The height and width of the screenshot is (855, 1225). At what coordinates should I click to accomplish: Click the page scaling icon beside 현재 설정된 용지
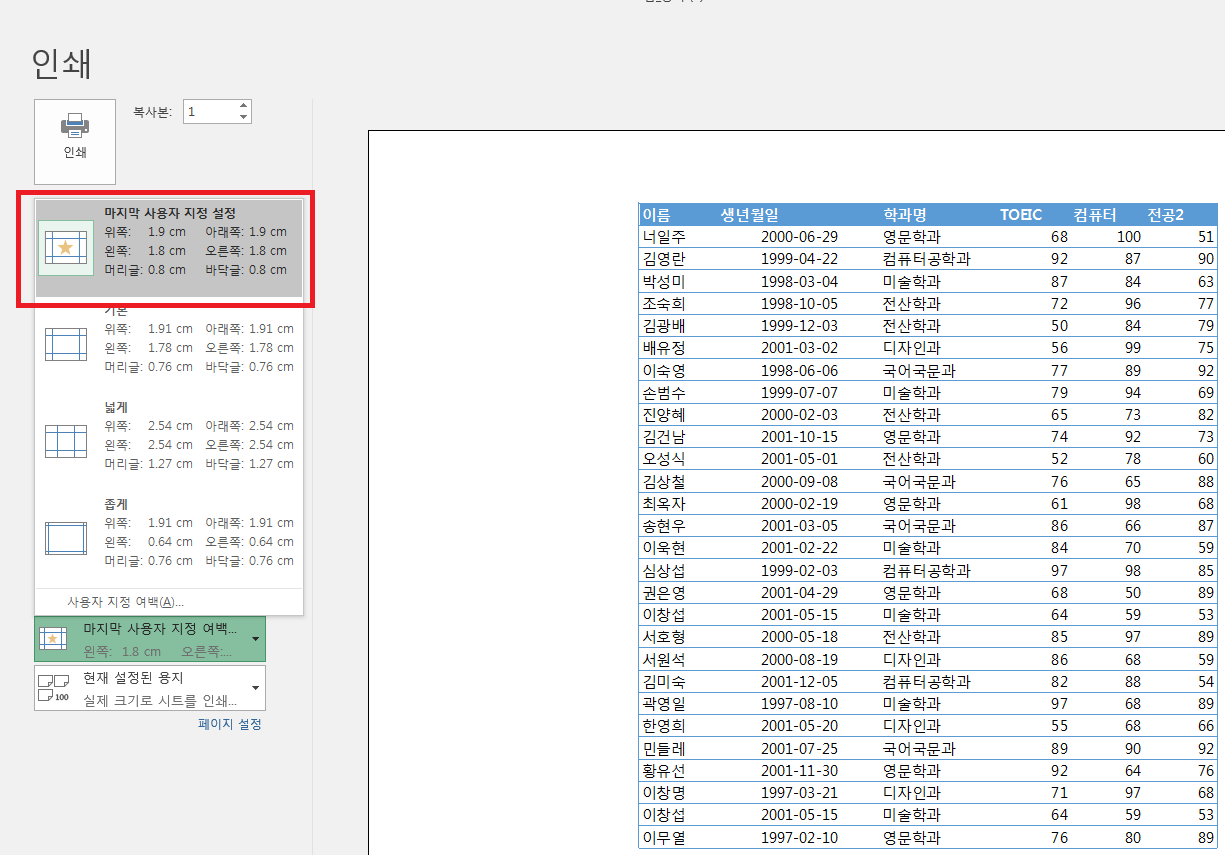(x=54, y=688)
